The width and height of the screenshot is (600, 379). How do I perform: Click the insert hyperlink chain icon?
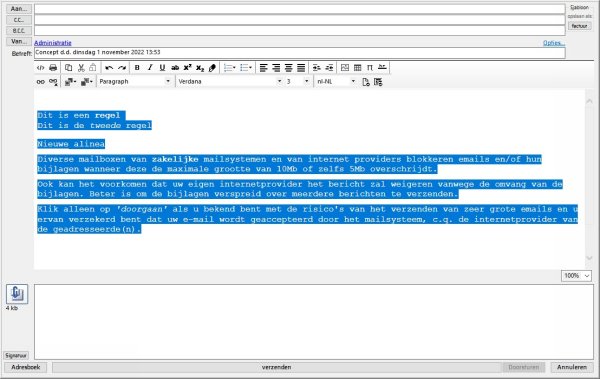[x=41, y=82]
